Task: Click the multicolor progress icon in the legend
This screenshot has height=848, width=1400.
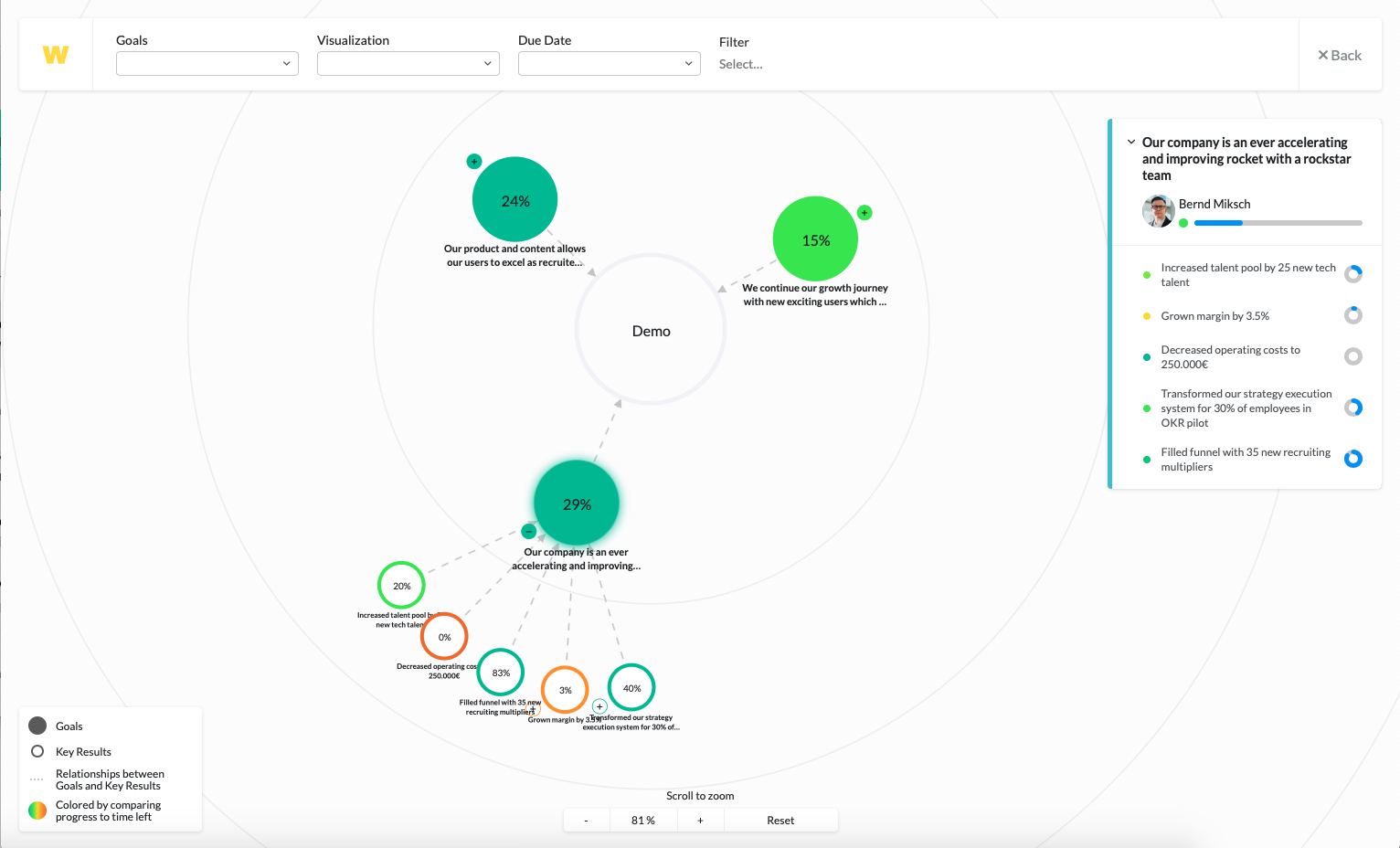Action: tap(37, 811)
